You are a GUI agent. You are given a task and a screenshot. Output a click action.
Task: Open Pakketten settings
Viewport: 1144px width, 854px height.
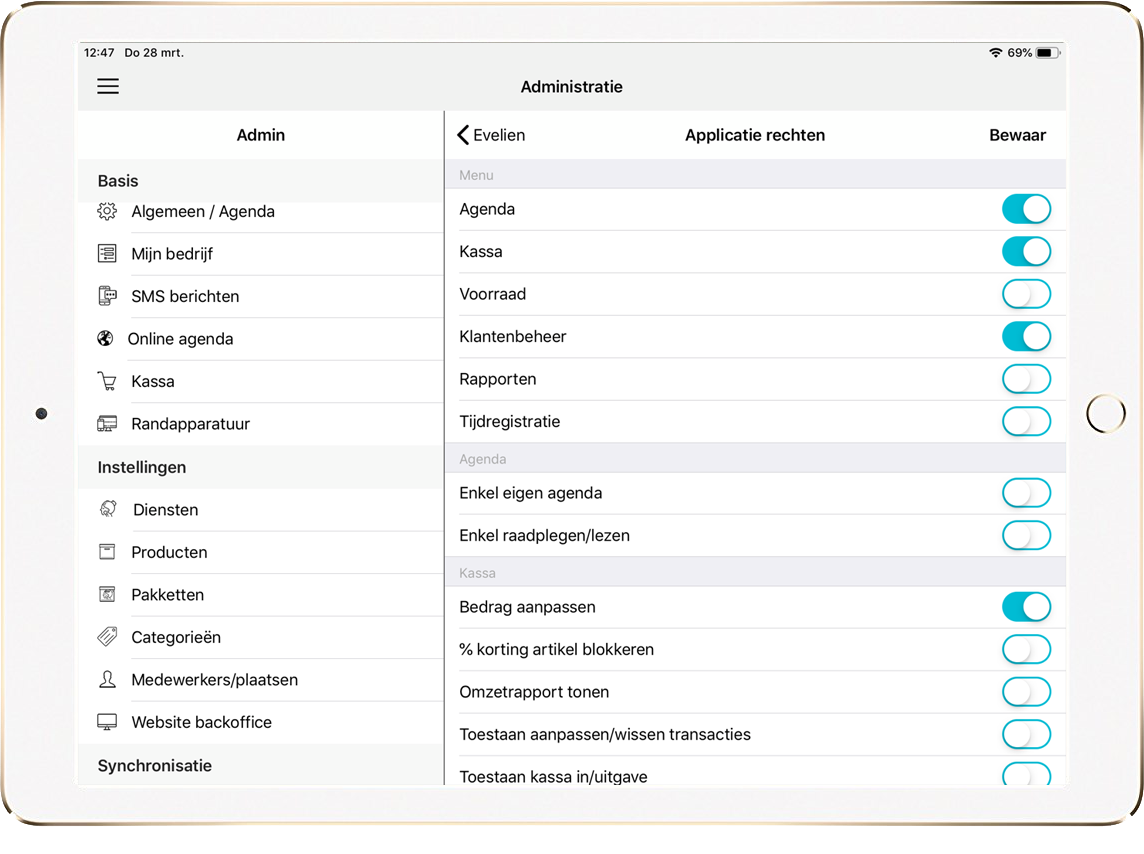(x=260, y=594)
